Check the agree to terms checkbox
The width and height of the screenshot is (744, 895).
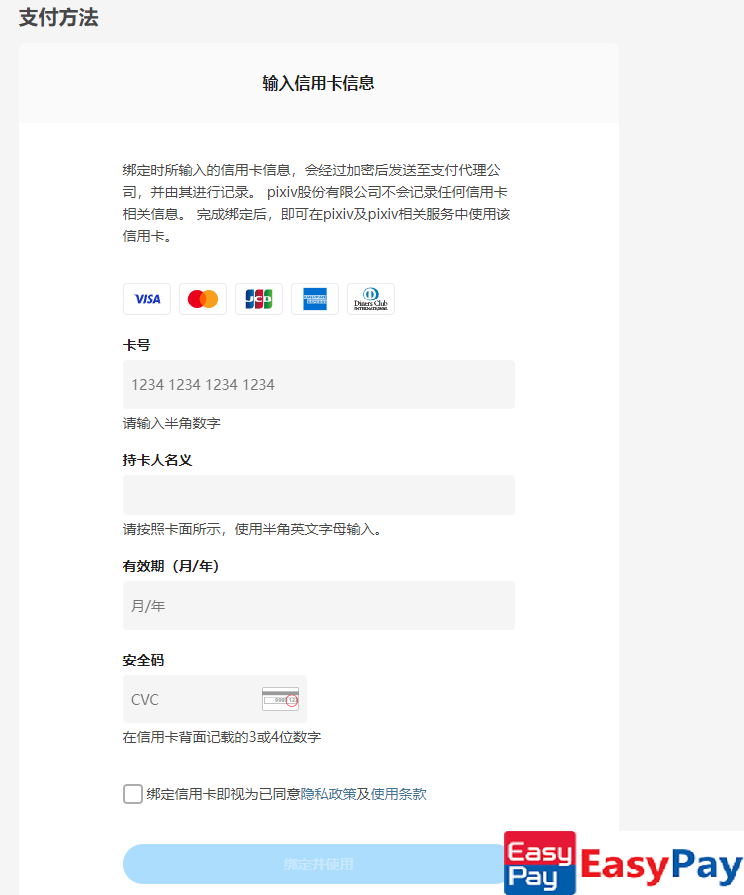(132, 794)
